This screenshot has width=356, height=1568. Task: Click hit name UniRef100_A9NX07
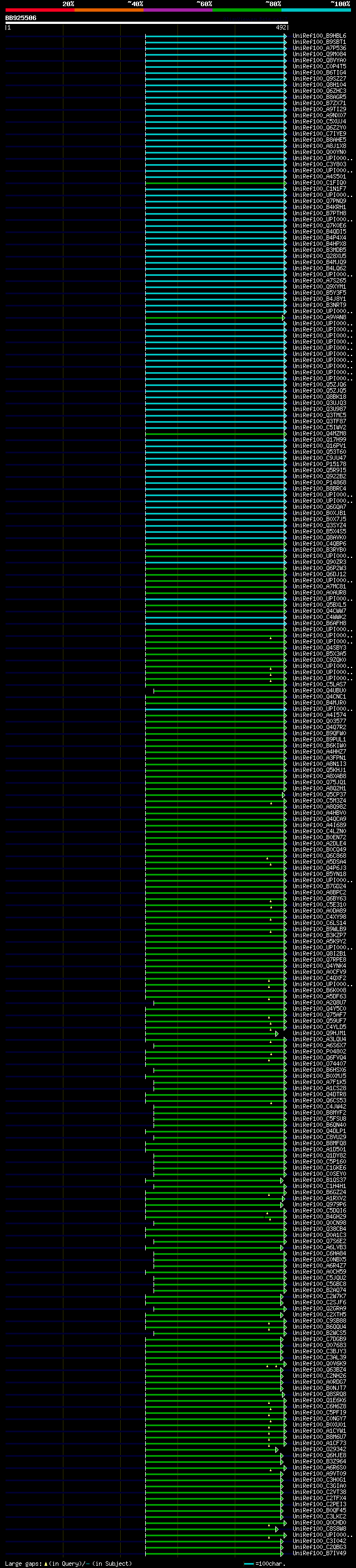pos(319,115)
